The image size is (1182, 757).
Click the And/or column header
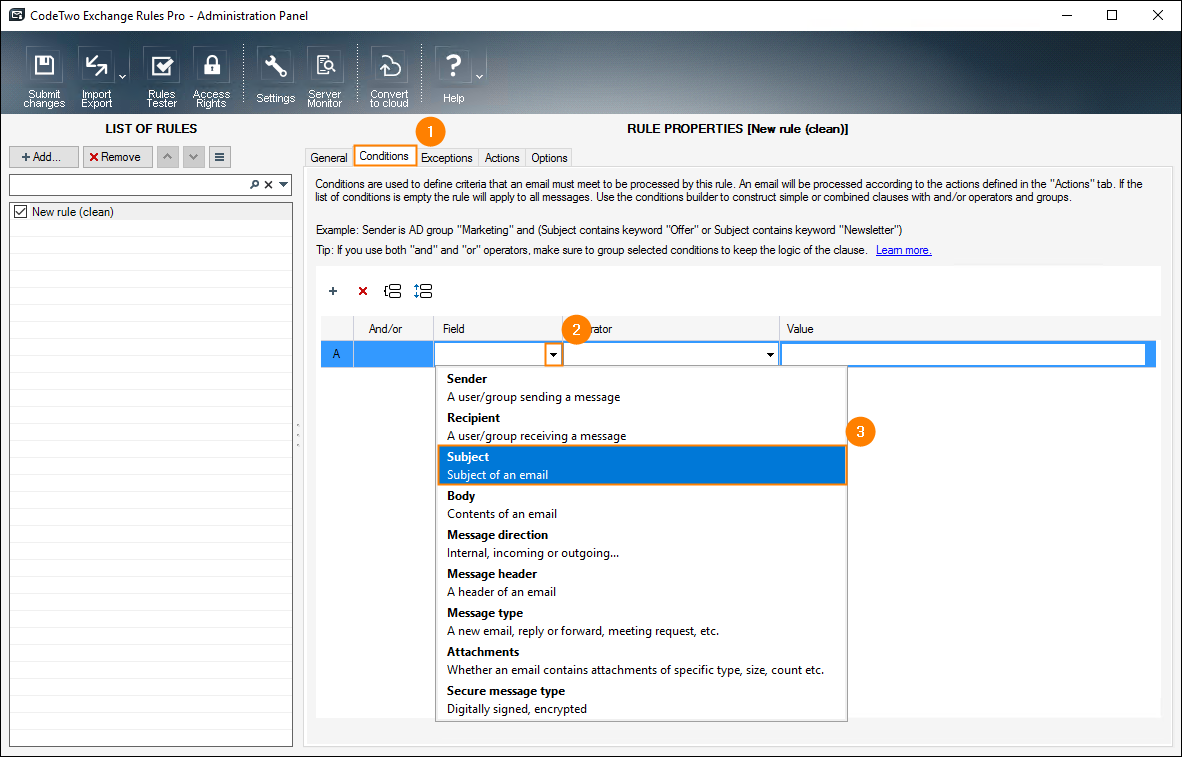coord(393,329)
